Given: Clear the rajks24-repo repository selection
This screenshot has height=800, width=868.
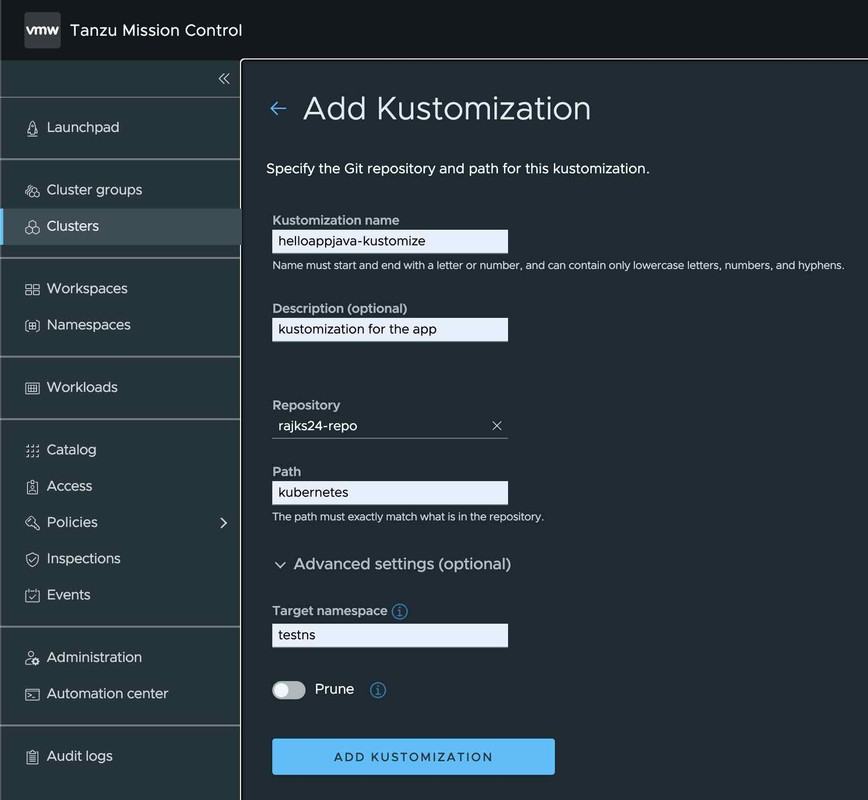Looking at the screenshot, I should [497, 426].
